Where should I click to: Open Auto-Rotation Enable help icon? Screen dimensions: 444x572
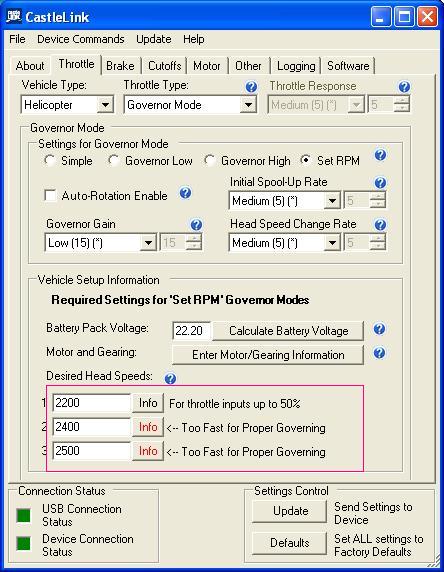185,193
